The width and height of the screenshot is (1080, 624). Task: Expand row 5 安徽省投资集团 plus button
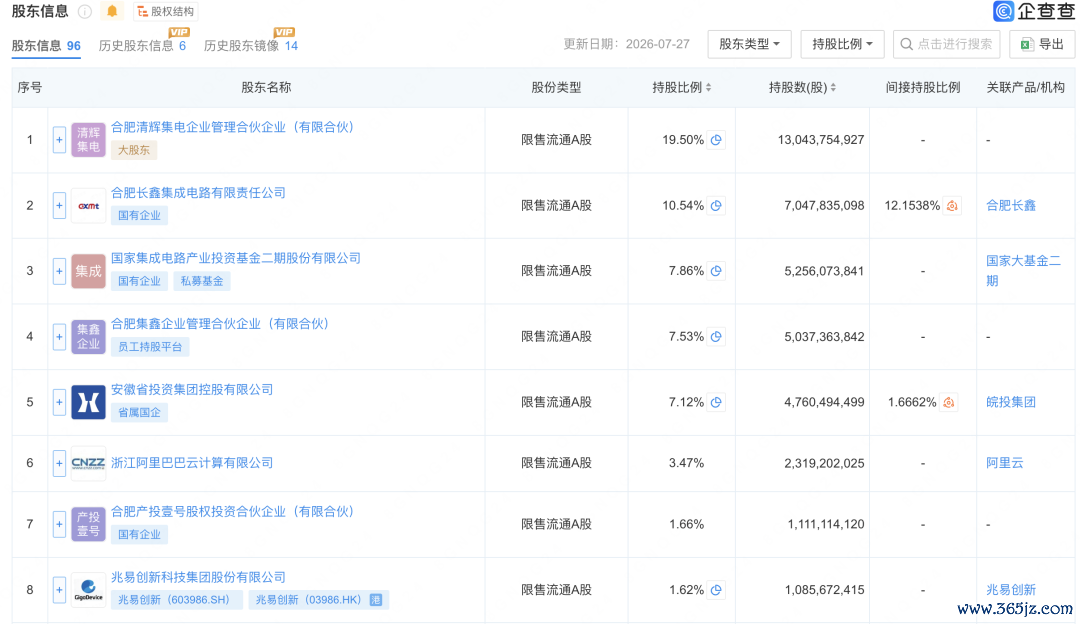coord(59,402)
